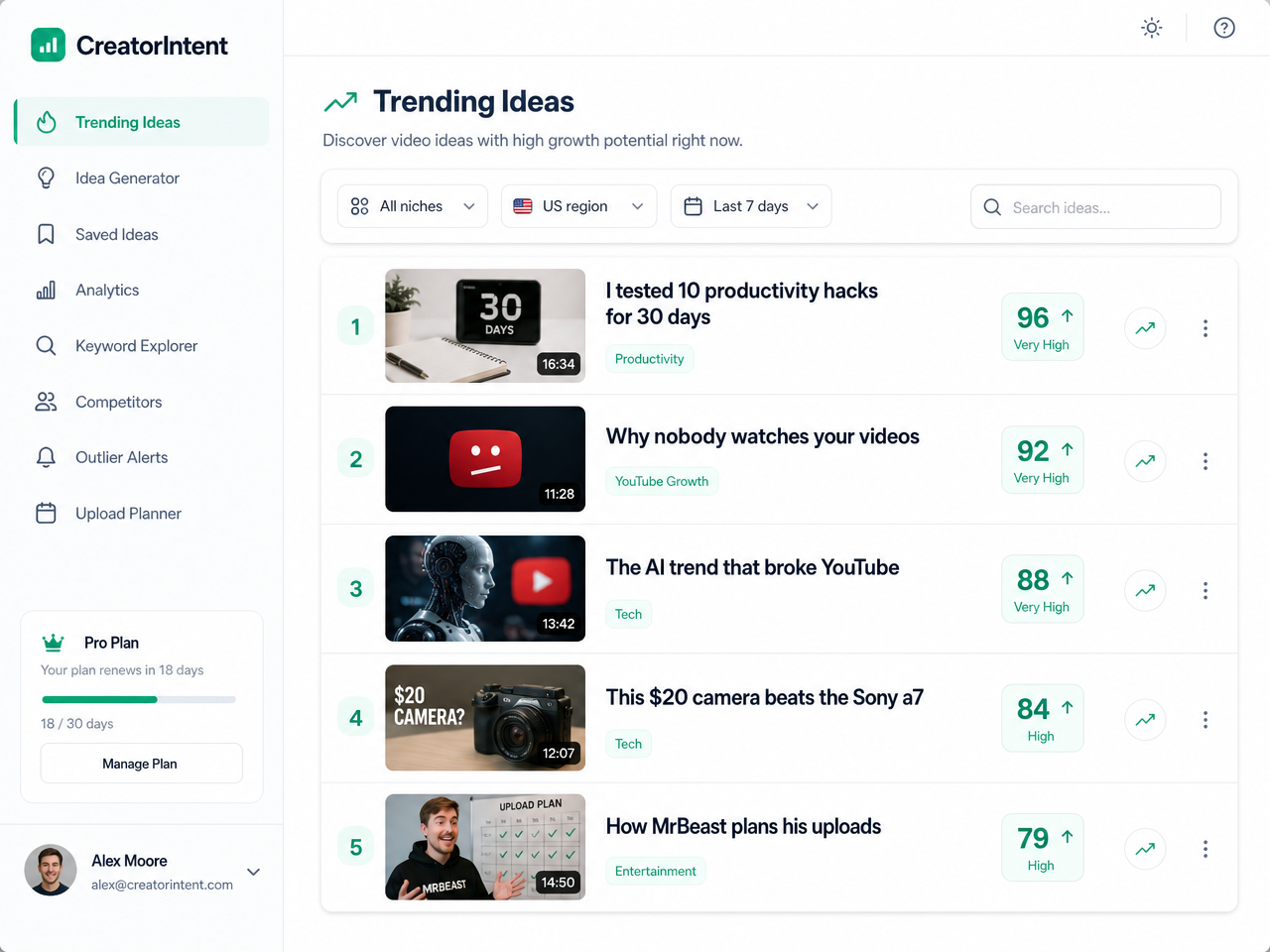1270x952 pixels.
Task: Open the AI robot video thumbnail
Action: (x=485, y=588)
